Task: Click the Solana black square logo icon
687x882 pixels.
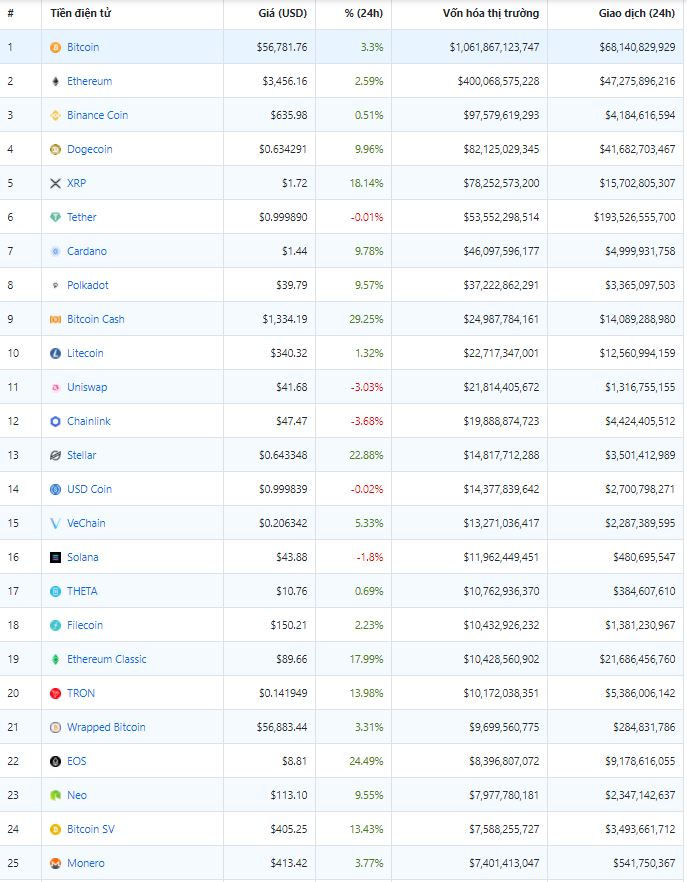Action: click(55, 557)
